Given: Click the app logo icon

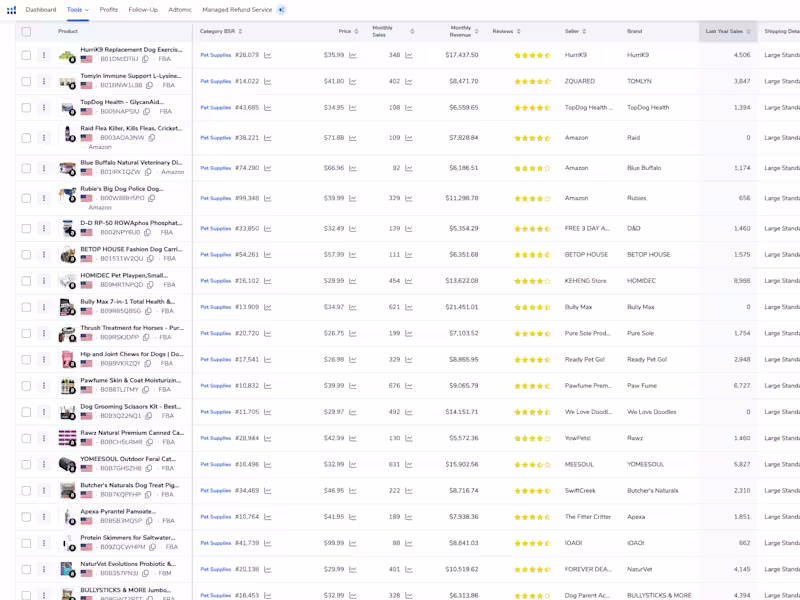Looking at the screenshot, I should 12,10.
